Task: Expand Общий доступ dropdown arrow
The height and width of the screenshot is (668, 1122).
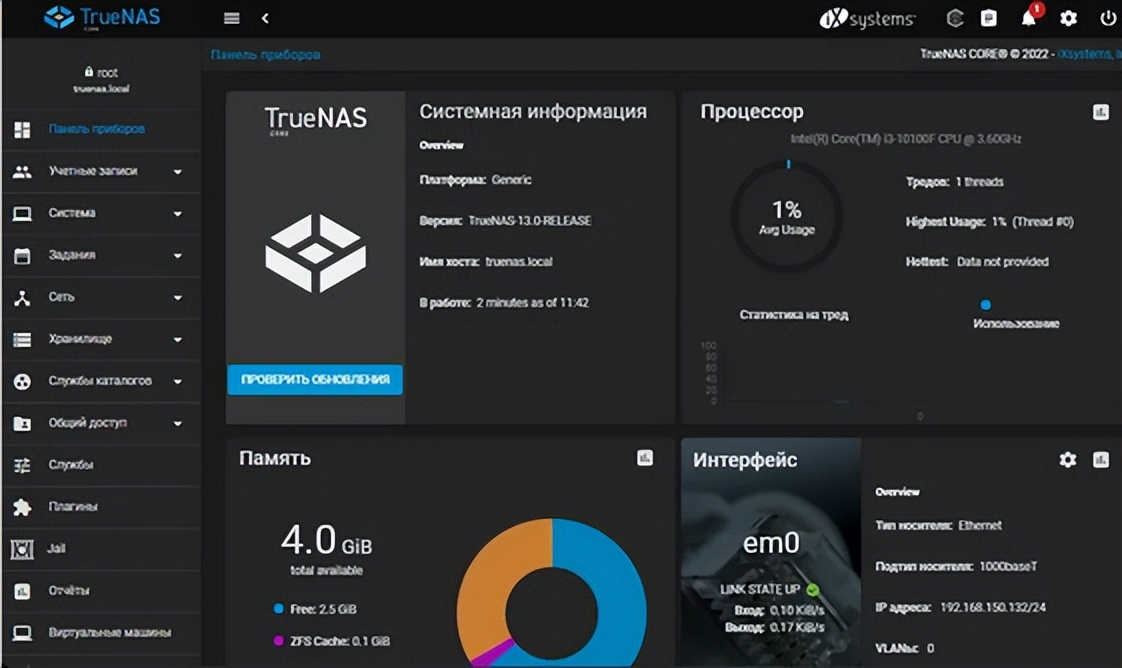Action: [x=177, y=423]
